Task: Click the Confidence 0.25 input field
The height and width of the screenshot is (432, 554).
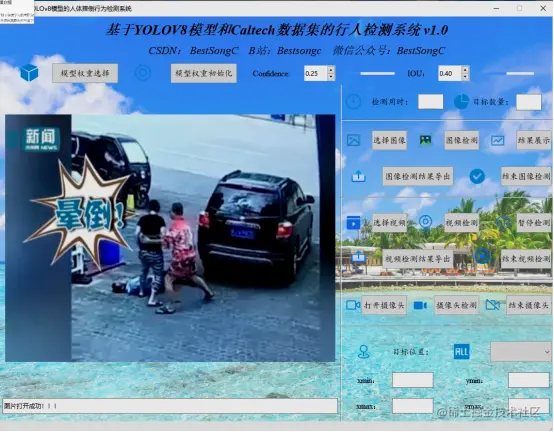Action: [x=316, y=73]
